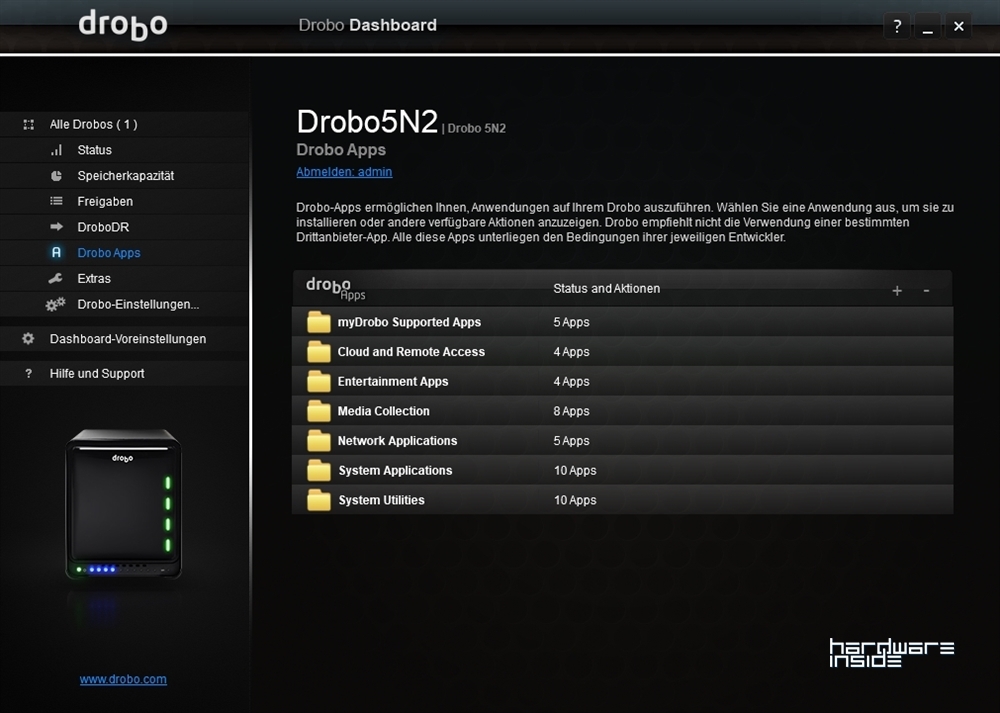Image resolution: width=1000 pixels, height=713 pixels.
Task: Open the Freigaben section
Action: (x=124, y=202)
